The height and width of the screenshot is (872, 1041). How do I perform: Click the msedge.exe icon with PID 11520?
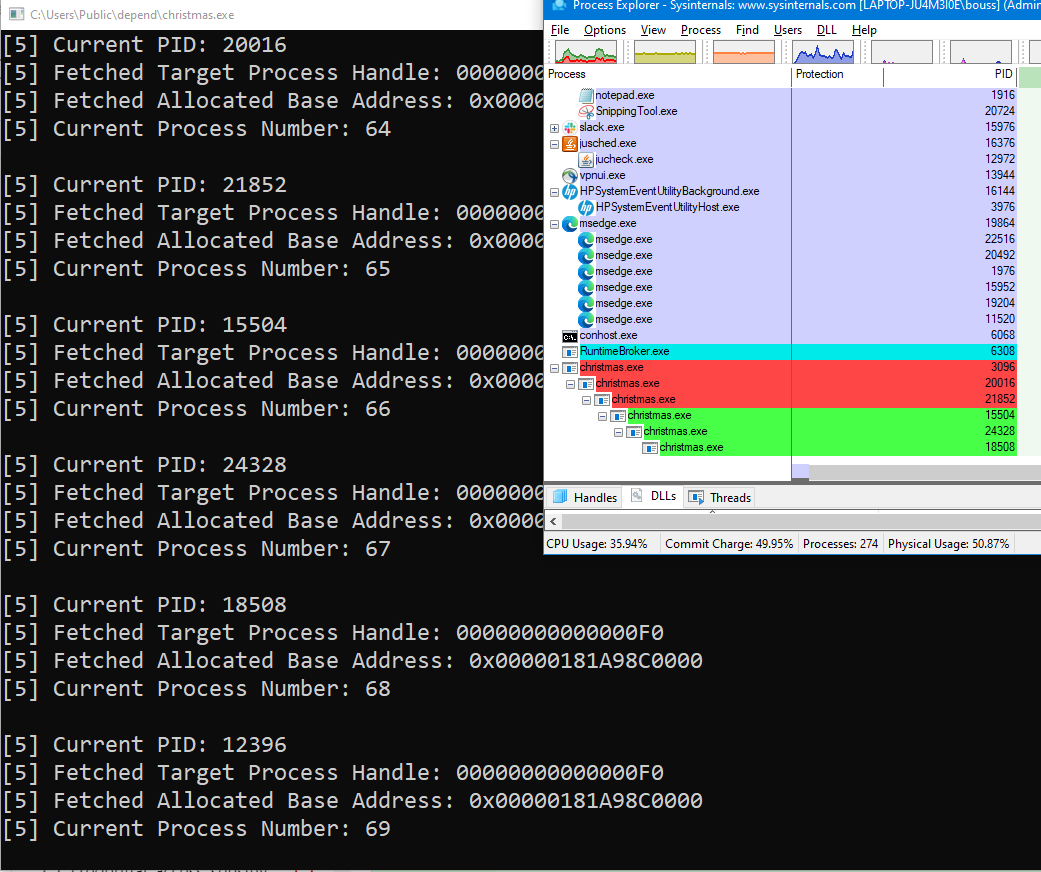(x=586, y=319)
